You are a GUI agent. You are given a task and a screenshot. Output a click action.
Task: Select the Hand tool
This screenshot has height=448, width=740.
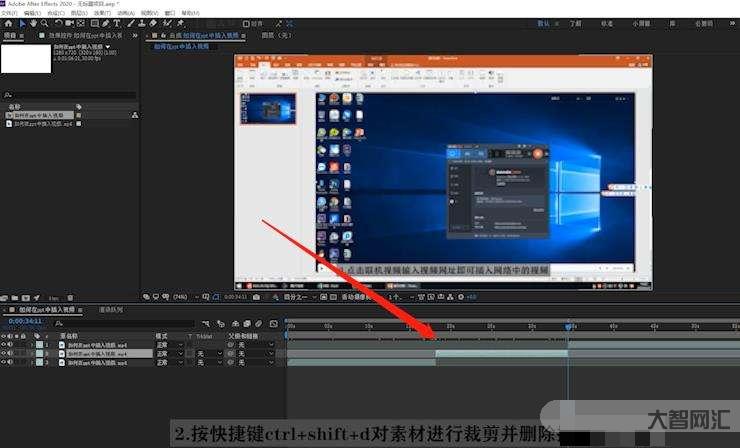click(x=34, y=23)
